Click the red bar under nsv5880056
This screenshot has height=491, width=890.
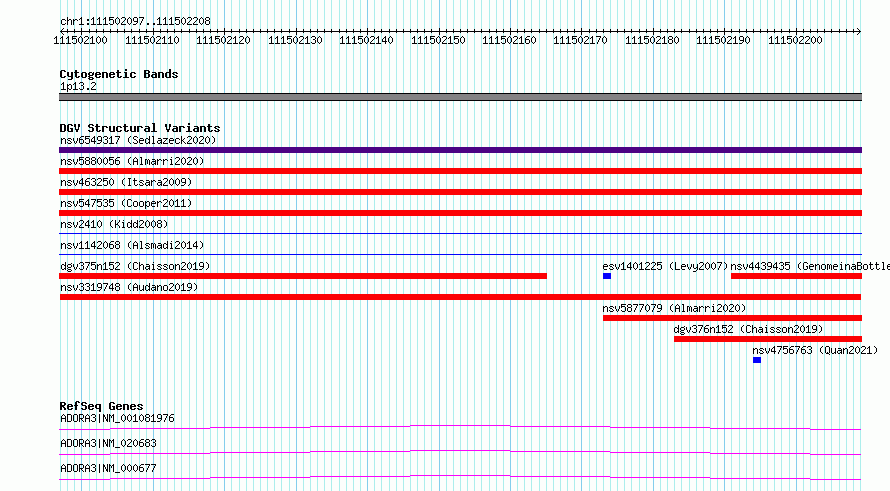point(460,171)
